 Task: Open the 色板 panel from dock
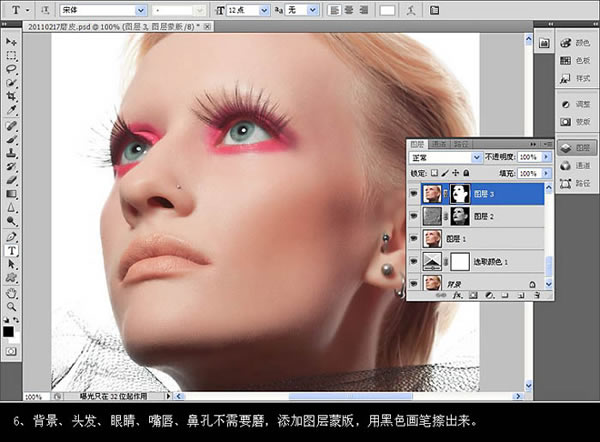(x=576, y=60)
